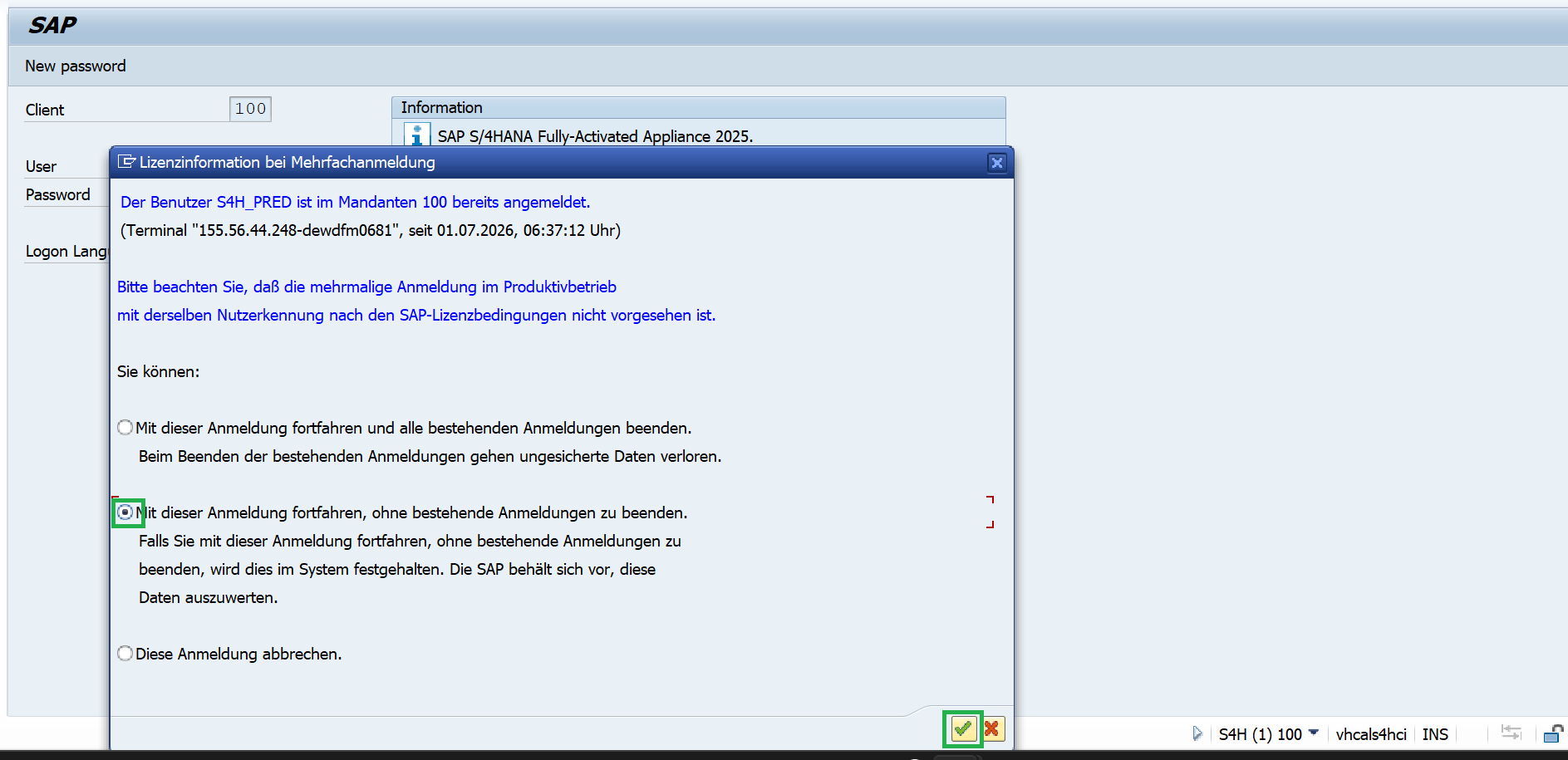Click the Terminal session details line

click(x=371, y=230)
